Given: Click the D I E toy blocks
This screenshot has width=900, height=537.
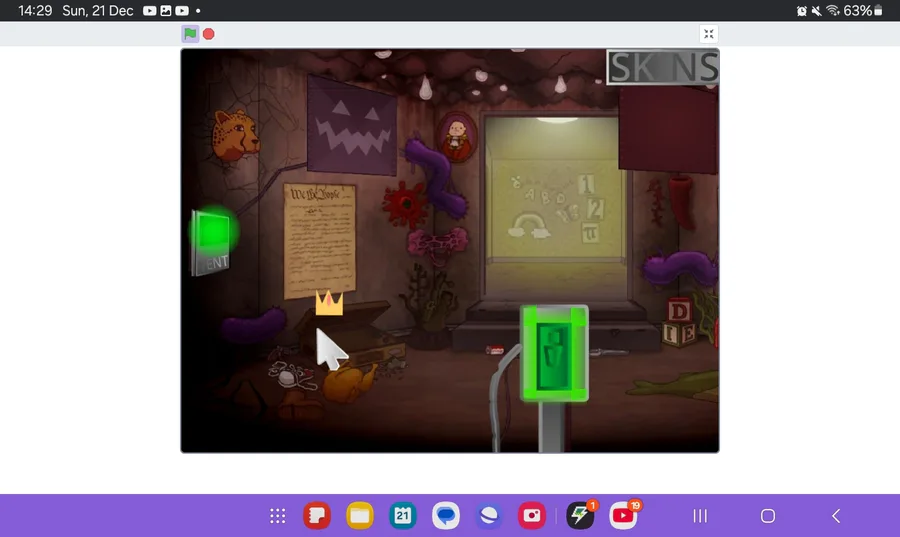Looking at the screenshot, I should (x=680, y=323).
